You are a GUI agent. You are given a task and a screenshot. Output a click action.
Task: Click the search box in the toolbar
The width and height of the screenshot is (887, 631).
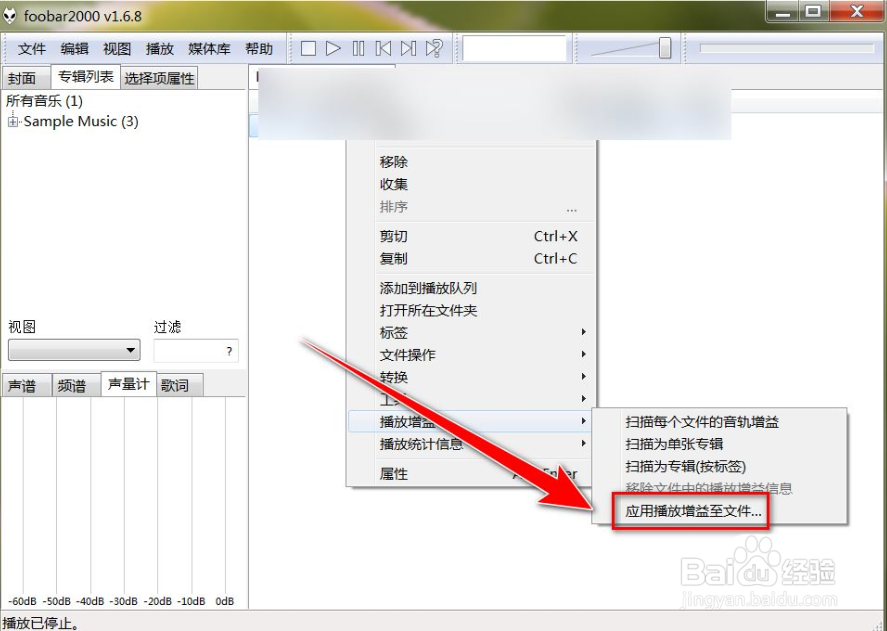pyautogui.click(x=514, y=49)
